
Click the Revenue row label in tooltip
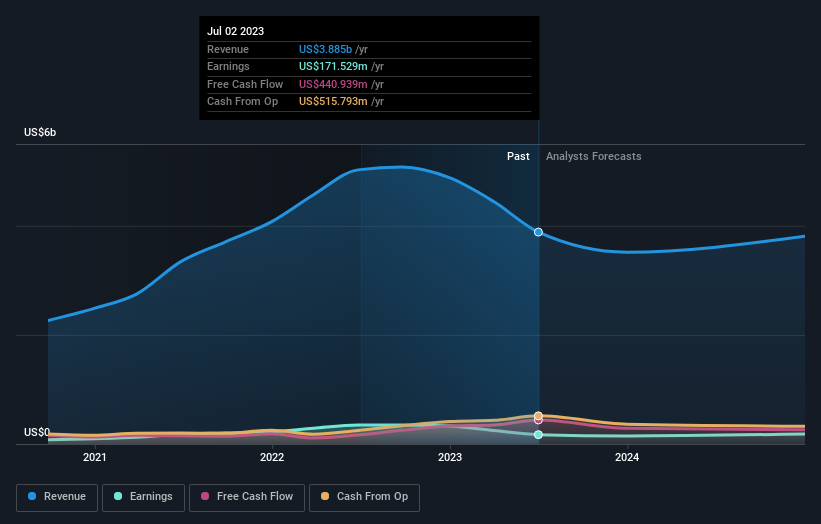pyautogui.click(x=228, y=49)
